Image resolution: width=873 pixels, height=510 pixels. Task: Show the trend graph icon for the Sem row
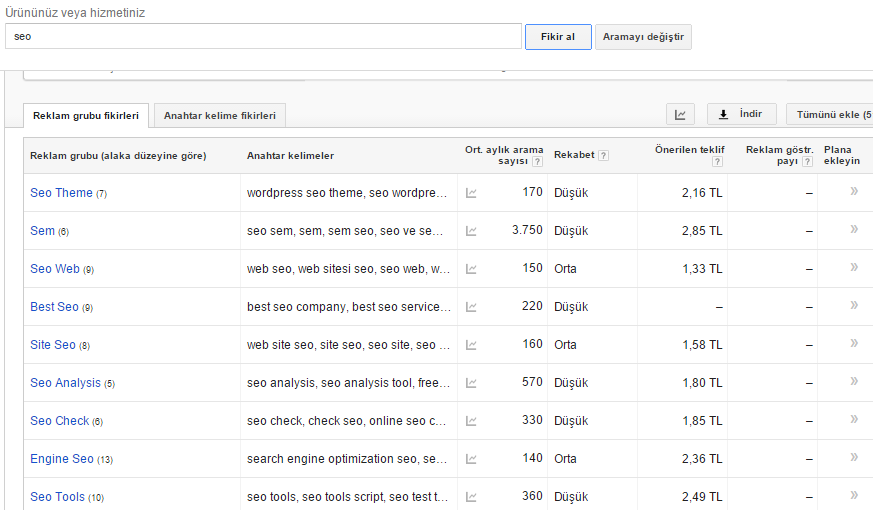click(471, 231)
